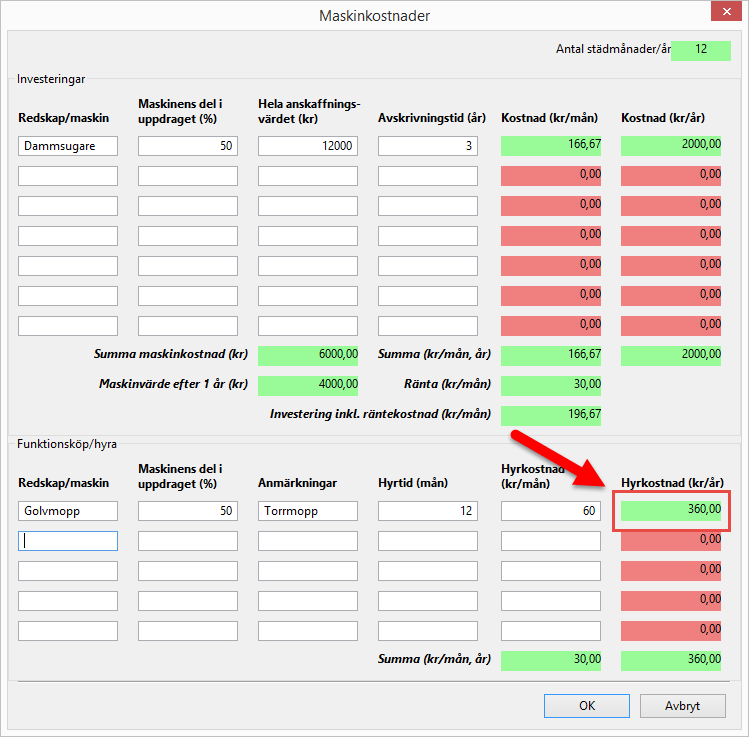Click the Avbryt button
This screenshot has width=749, height=737.
(682, 705)
